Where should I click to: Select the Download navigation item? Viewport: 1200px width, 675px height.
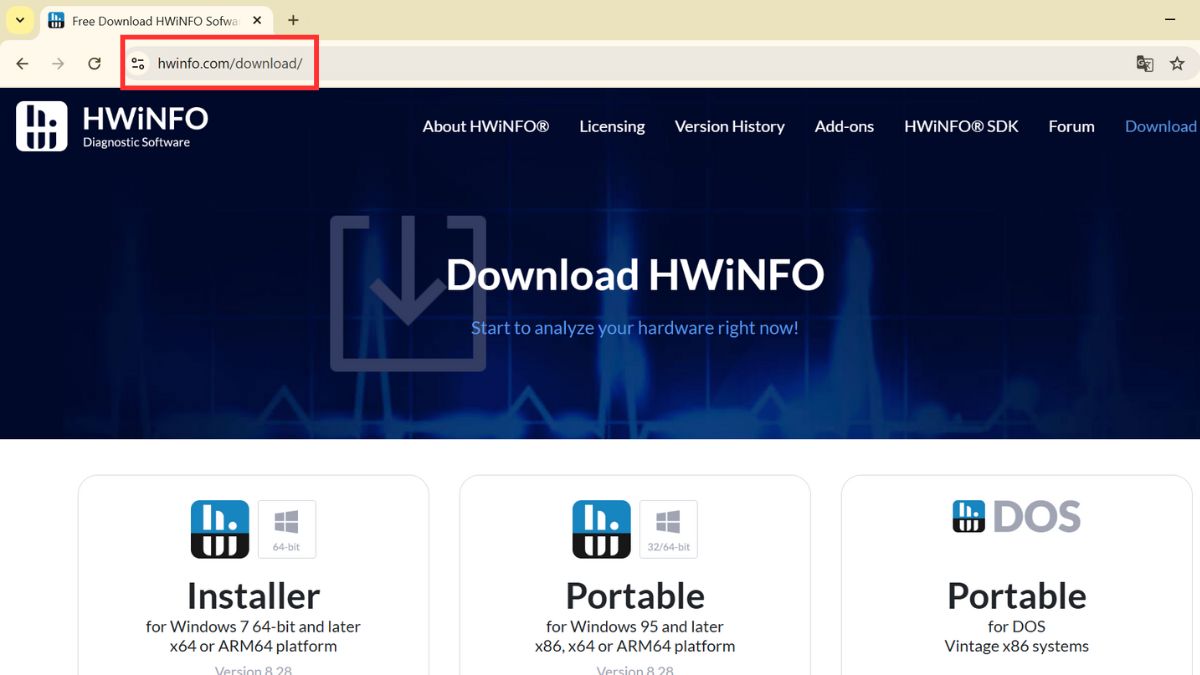pos(1161,126)
